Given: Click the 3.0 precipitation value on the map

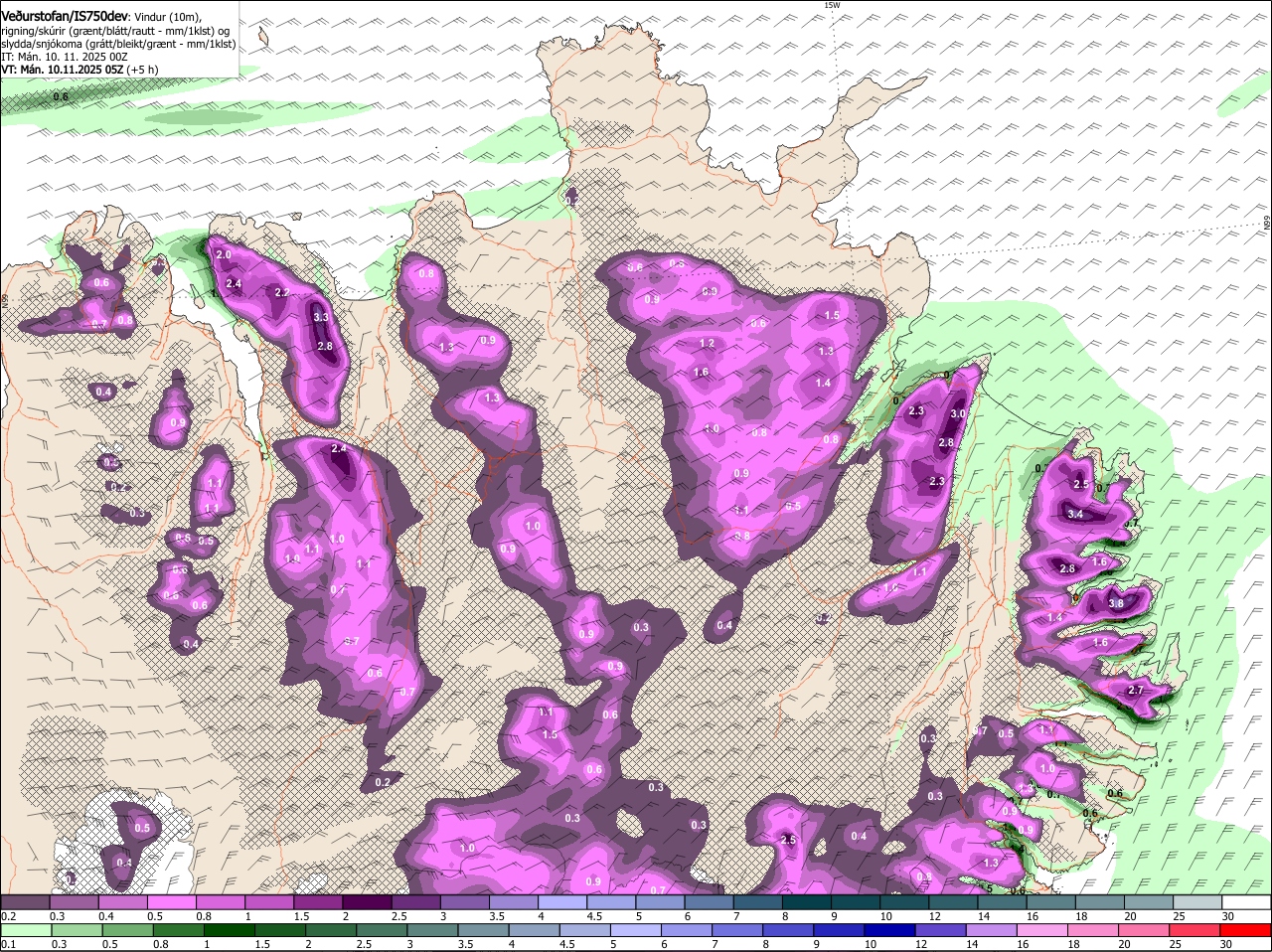Looking at the screenshot, I should click(x=958, y=413).
